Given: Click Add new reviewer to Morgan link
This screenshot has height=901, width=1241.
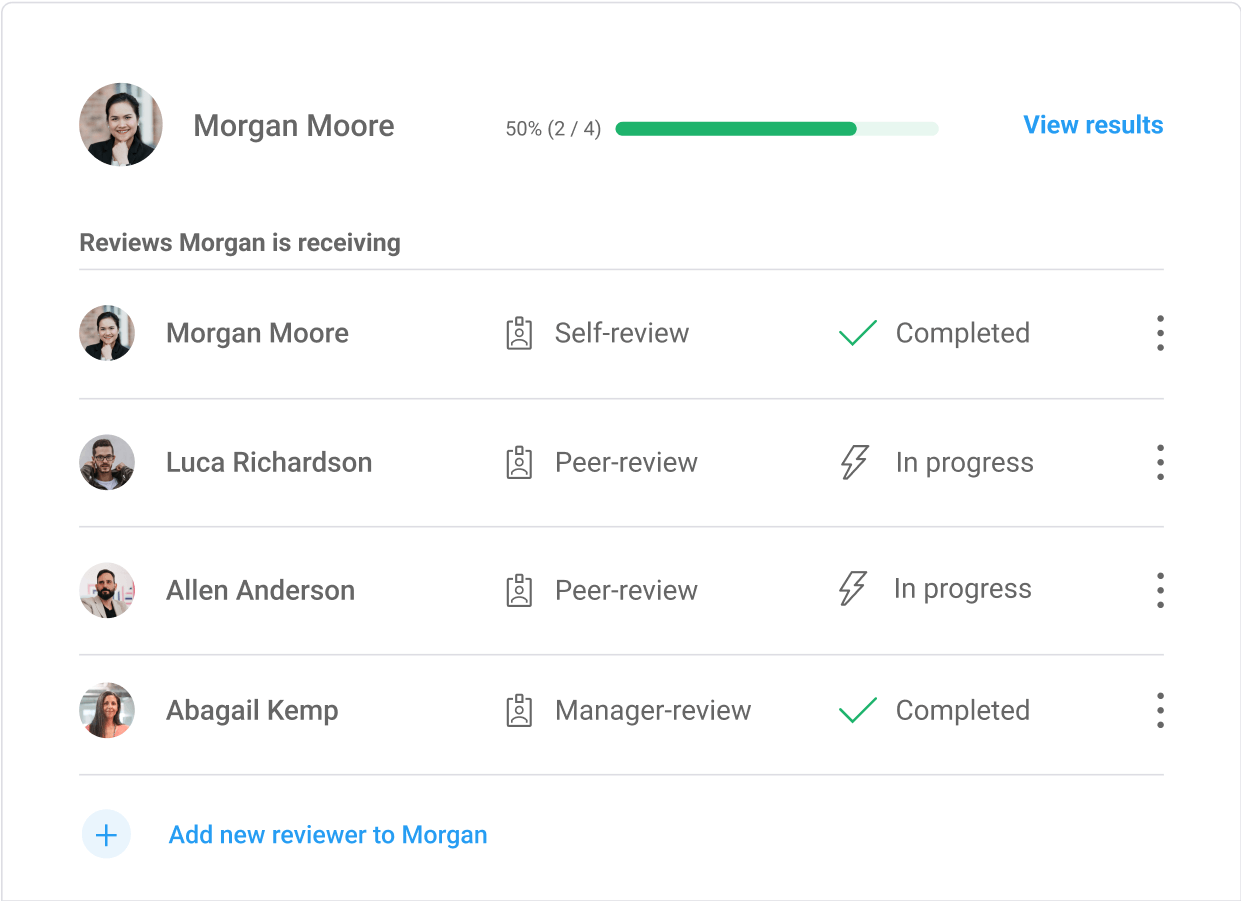Looking at the screenshot, I should click(x=328, y=835).
